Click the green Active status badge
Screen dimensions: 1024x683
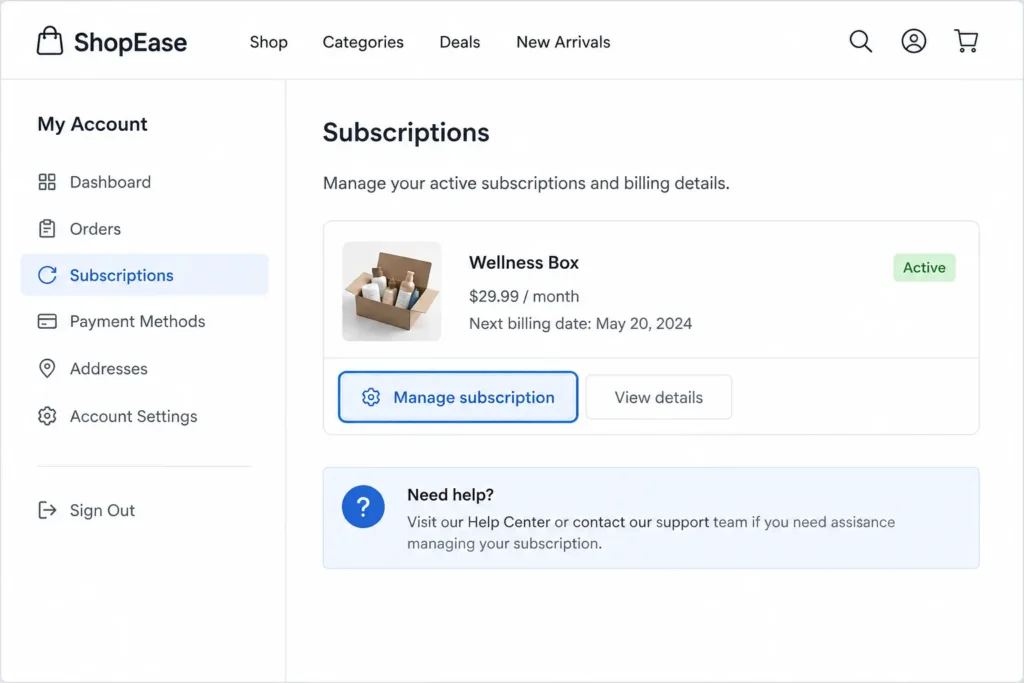[x=924, y=268]
